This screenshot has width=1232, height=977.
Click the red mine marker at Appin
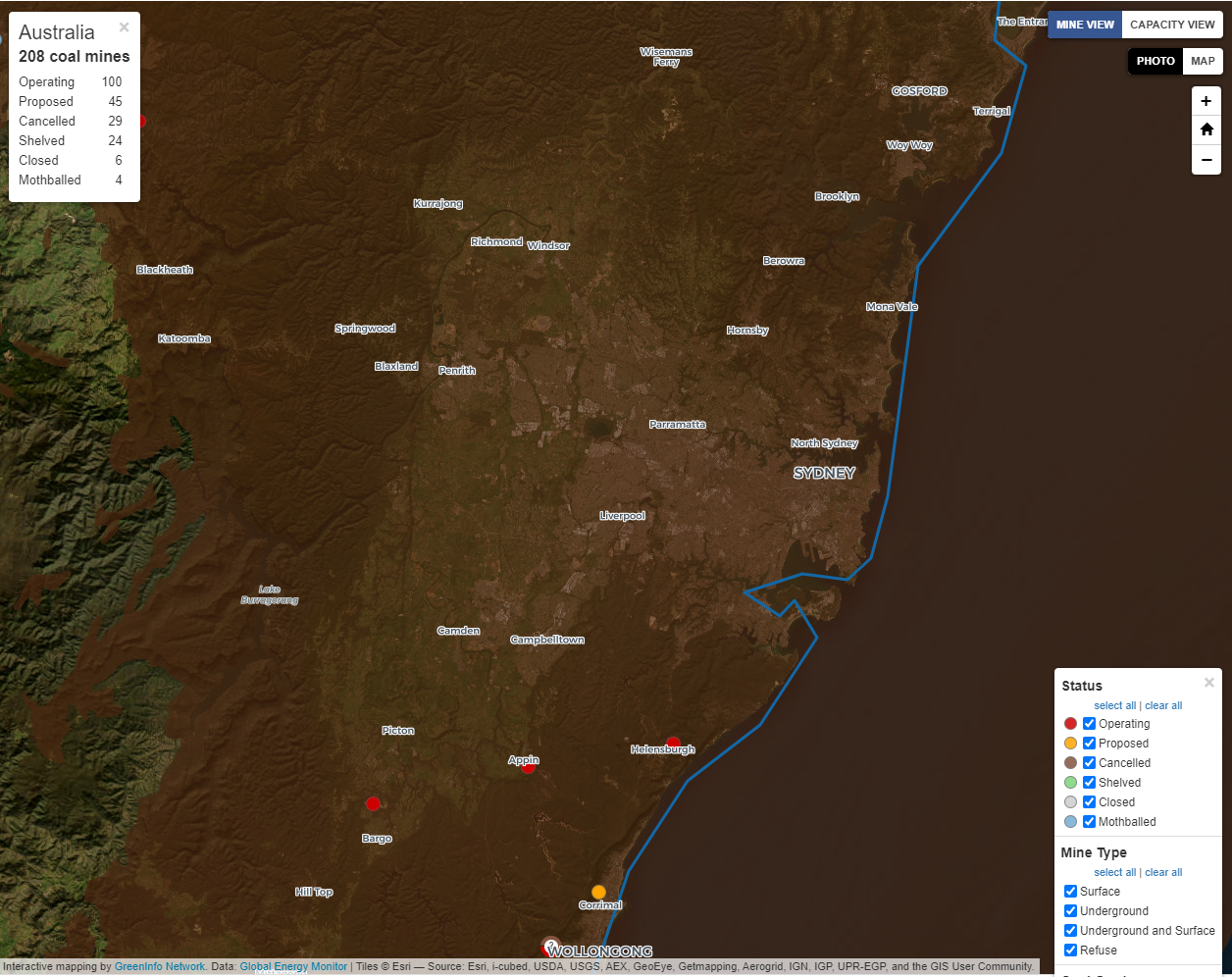pos(528,767)
